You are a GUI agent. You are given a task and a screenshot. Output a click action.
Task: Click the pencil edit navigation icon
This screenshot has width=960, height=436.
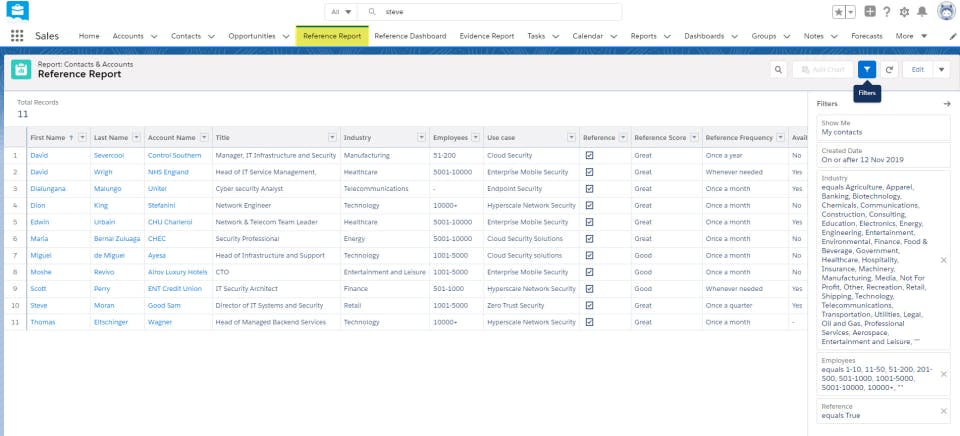click(x=953, y=36)
